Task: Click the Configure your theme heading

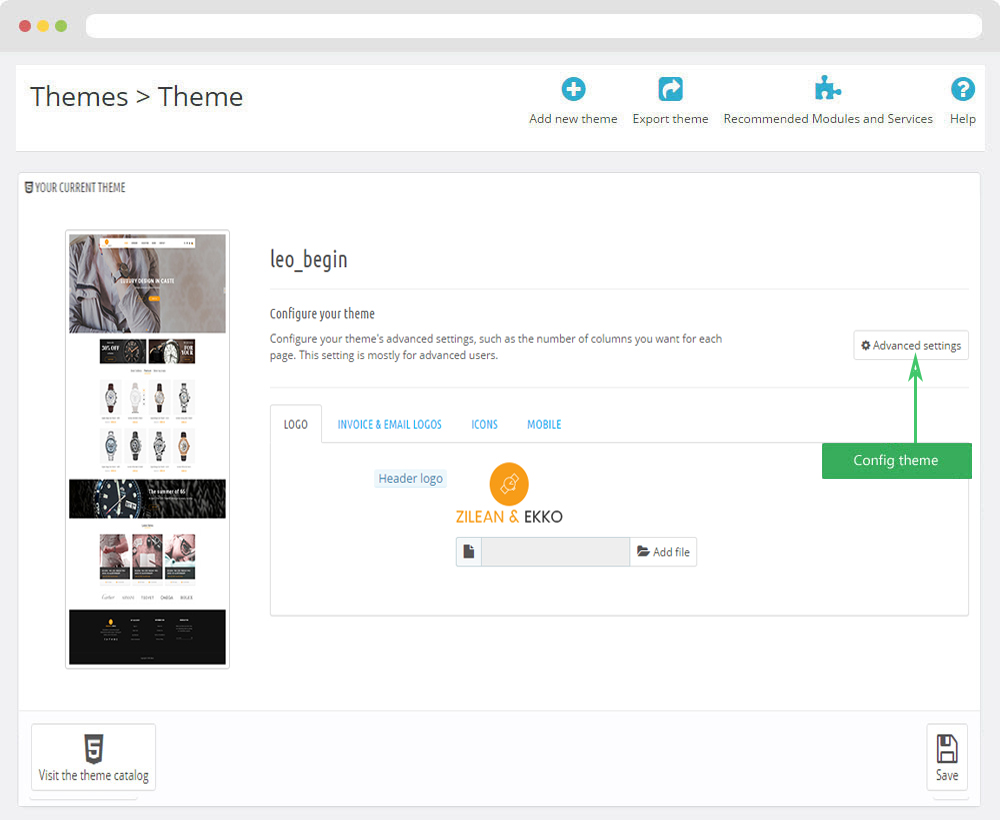Action: 322,314
